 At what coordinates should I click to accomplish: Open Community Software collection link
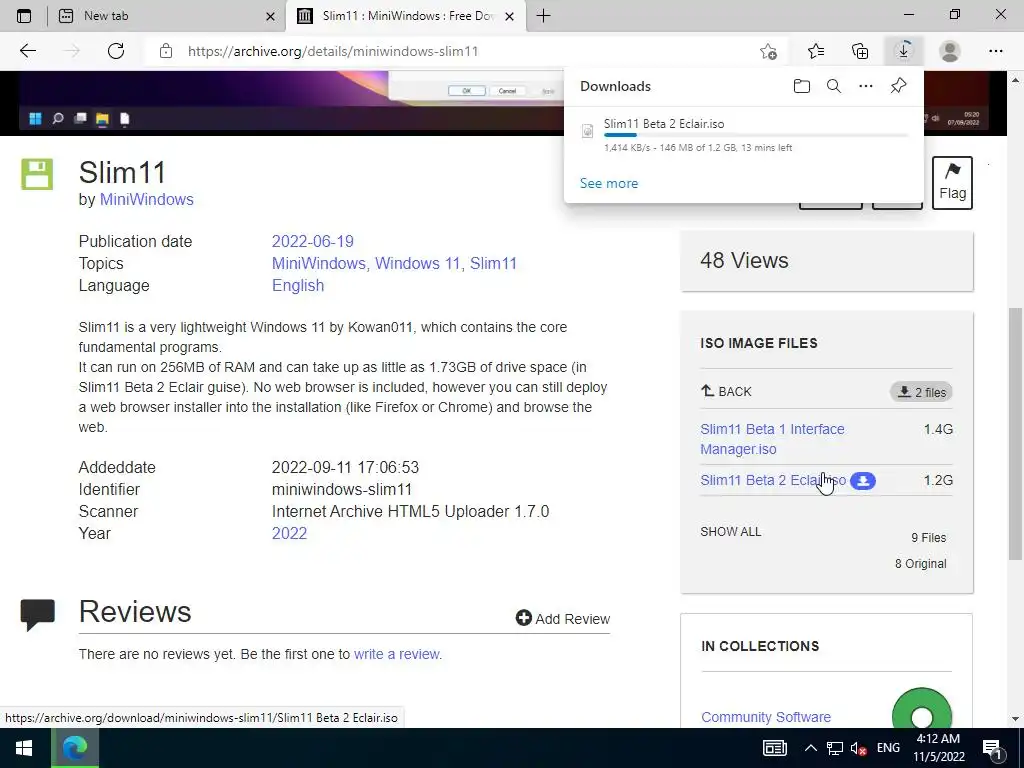(766, 716)
